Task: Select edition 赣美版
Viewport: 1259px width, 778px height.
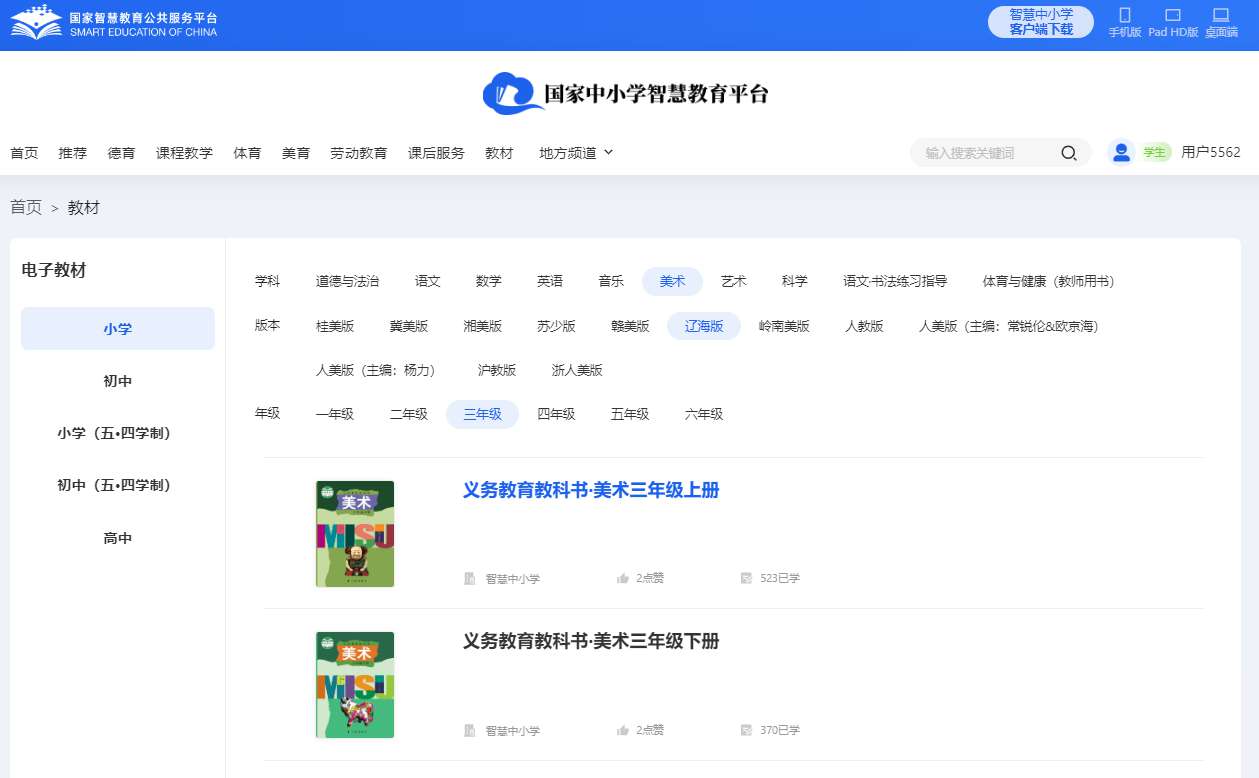Action: tap(630, 326)
